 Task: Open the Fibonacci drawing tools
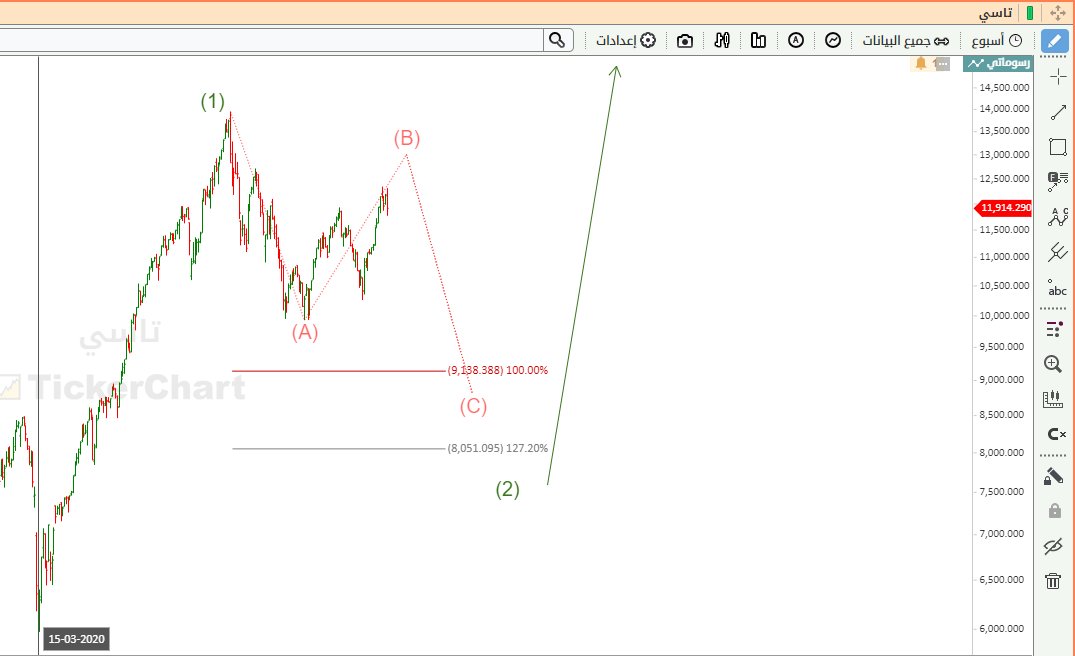(1058, 182)
